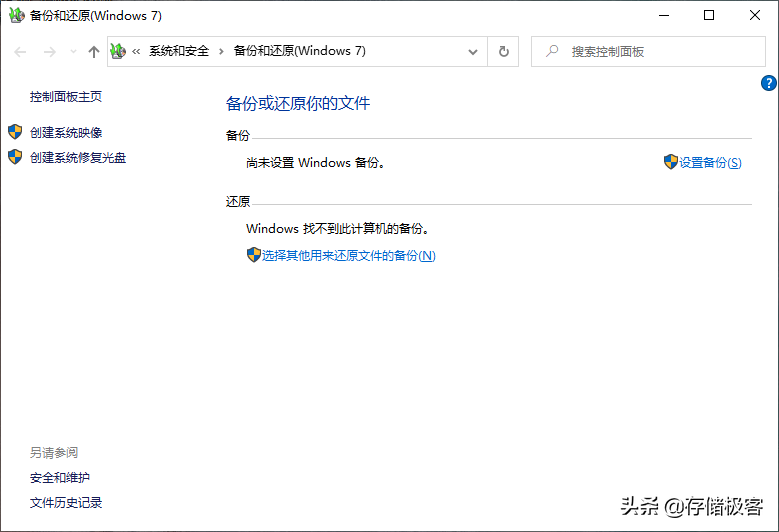
Task: Expand the chevron after 系统和安全
Action: pyautogui.click(x=221, y=51)
